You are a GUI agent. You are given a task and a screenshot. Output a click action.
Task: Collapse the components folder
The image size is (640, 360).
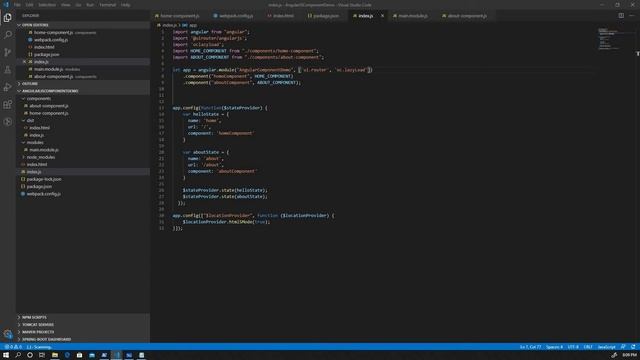[39, 98]
